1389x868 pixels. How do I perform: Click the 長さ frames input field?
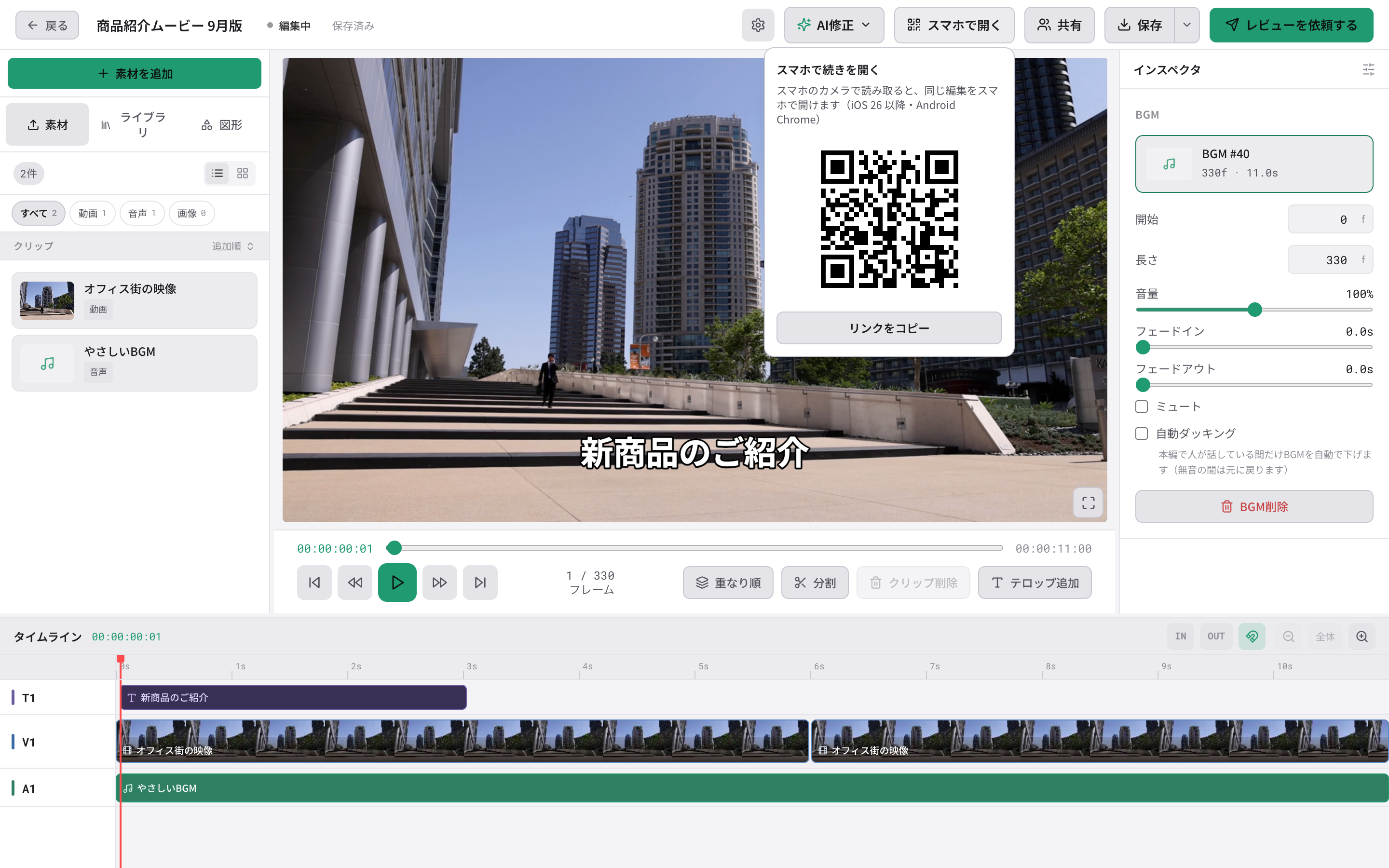pyautogui.click(x=1330, y=260)
